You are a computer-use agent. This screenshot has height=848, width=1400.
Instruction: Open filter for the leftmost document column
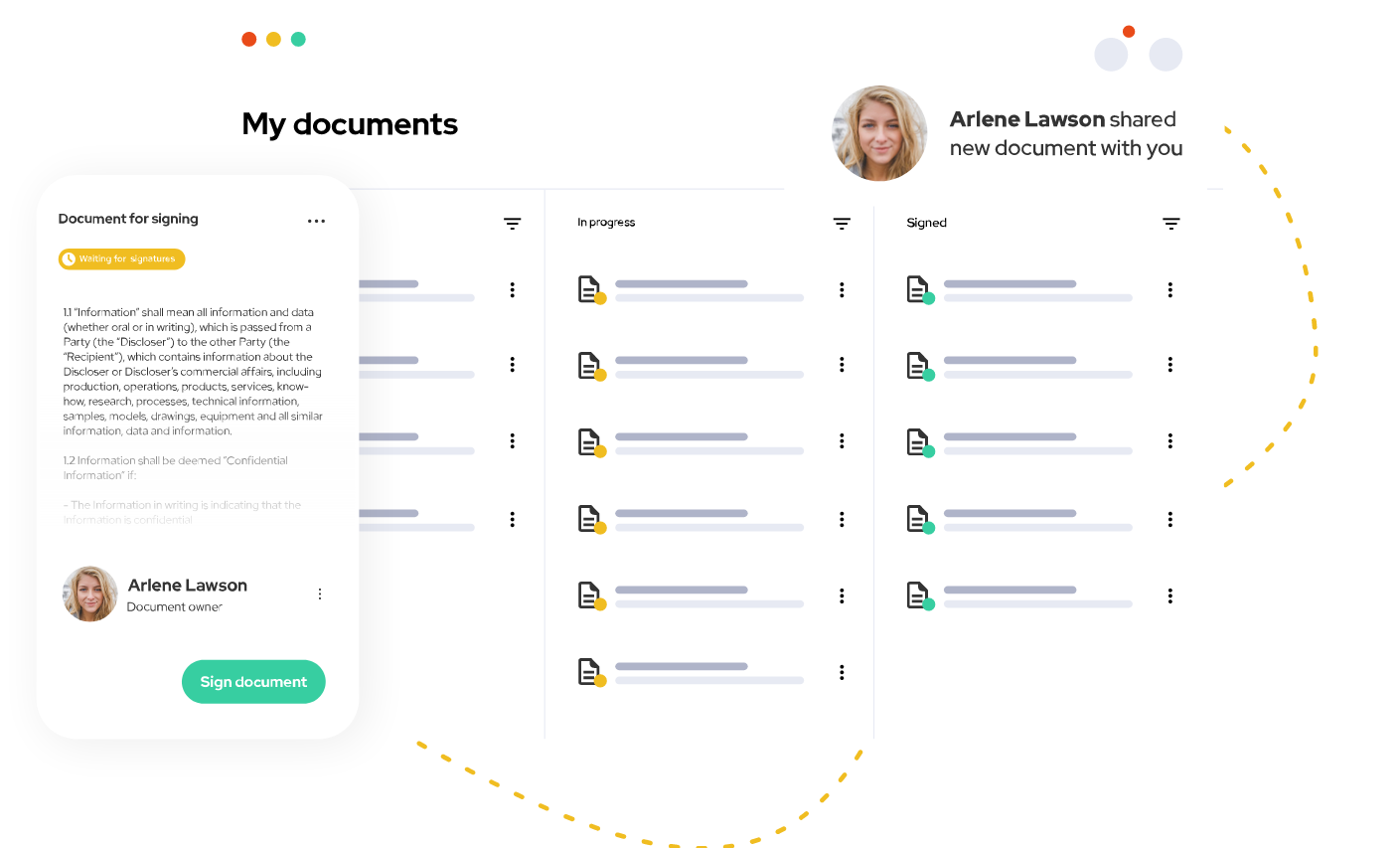tap(512, 224)
